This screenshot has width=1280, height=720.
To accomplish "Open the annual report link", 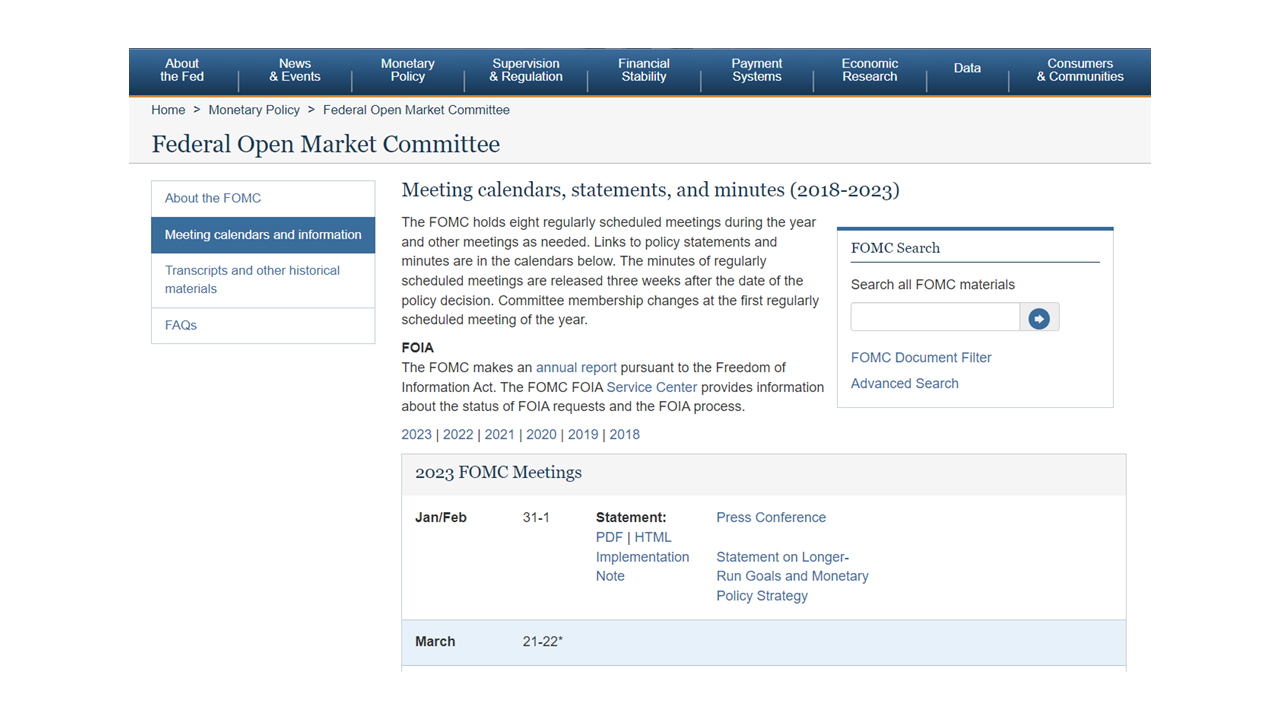I will coord(576,368).
